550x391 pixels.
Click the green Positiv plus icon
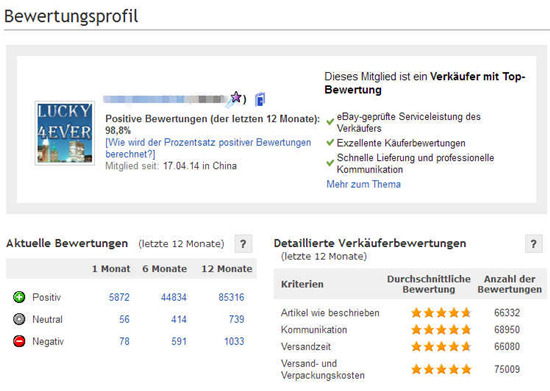pos(19,297)
